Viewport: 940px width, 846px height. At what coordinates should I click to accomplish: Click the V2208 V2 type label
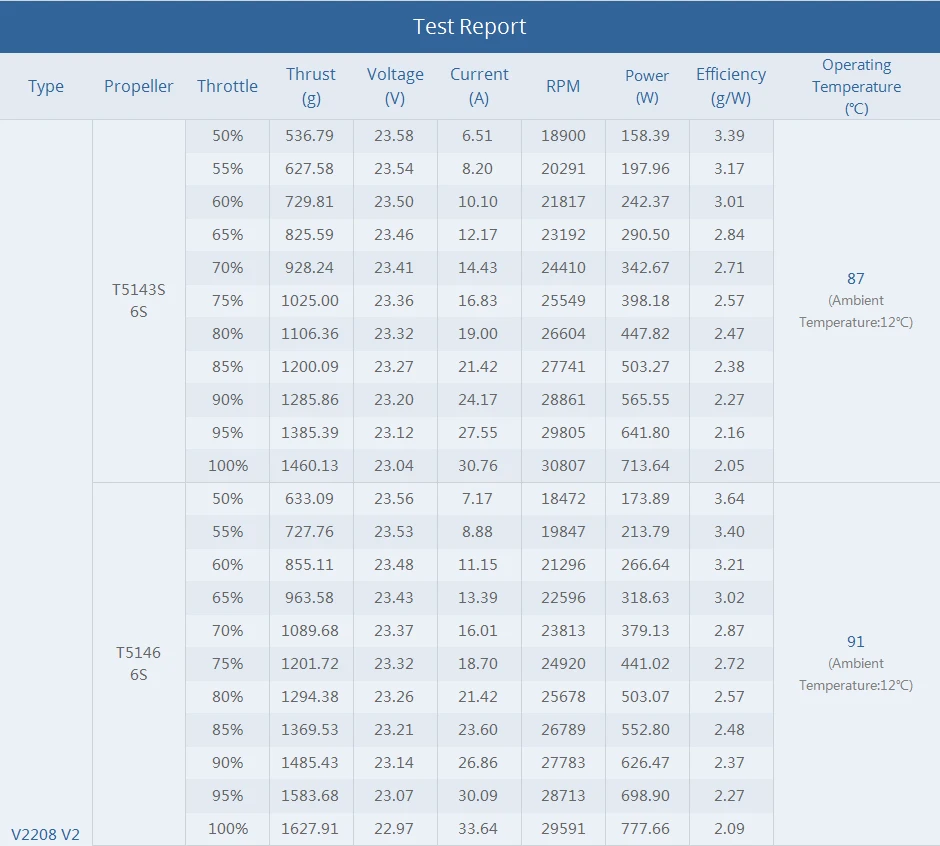click(x=46, y=833)
